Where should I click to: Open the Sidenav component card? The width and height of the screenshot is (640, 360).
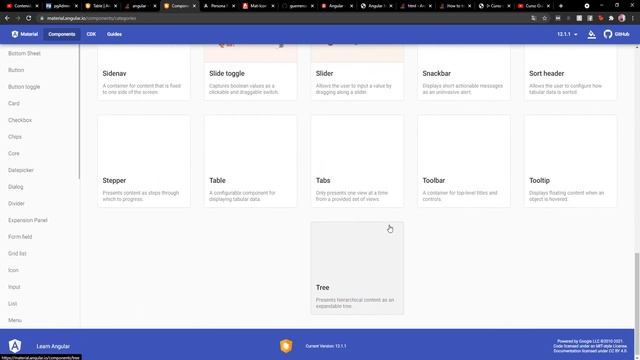coord(144,73)
